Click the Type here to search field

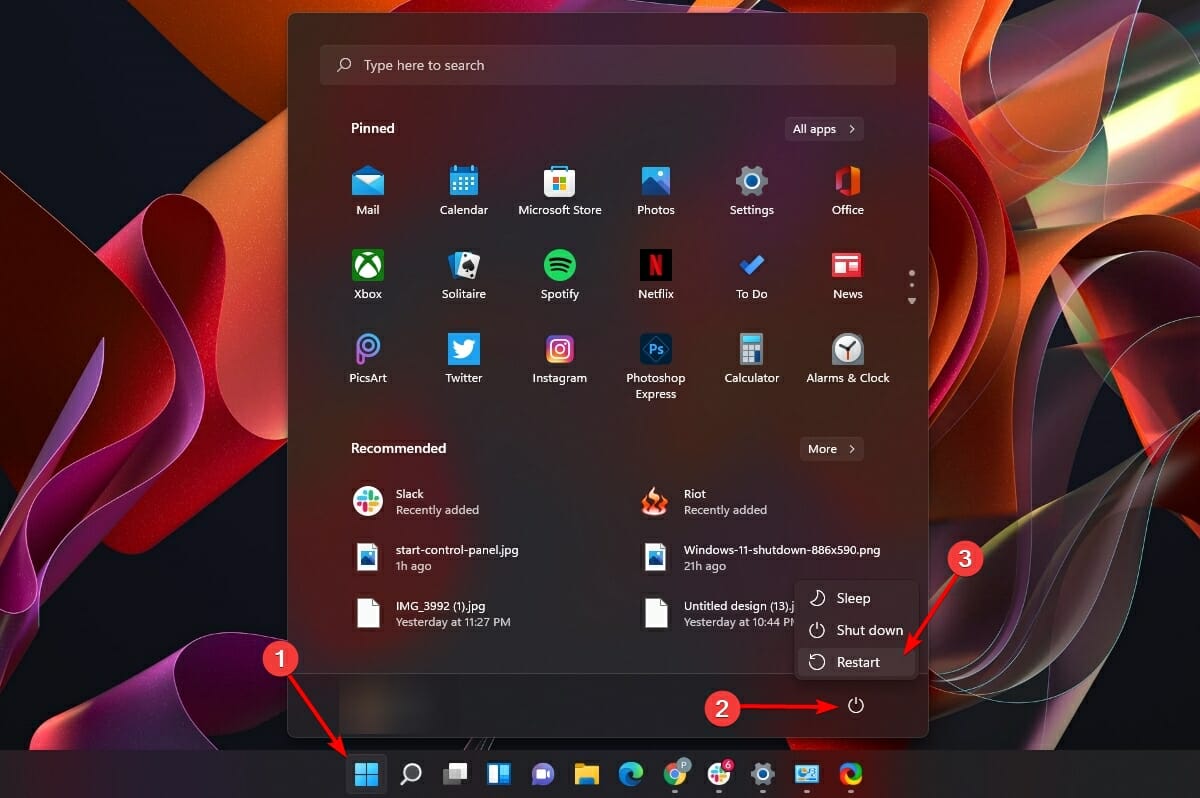tap(608, 65)
